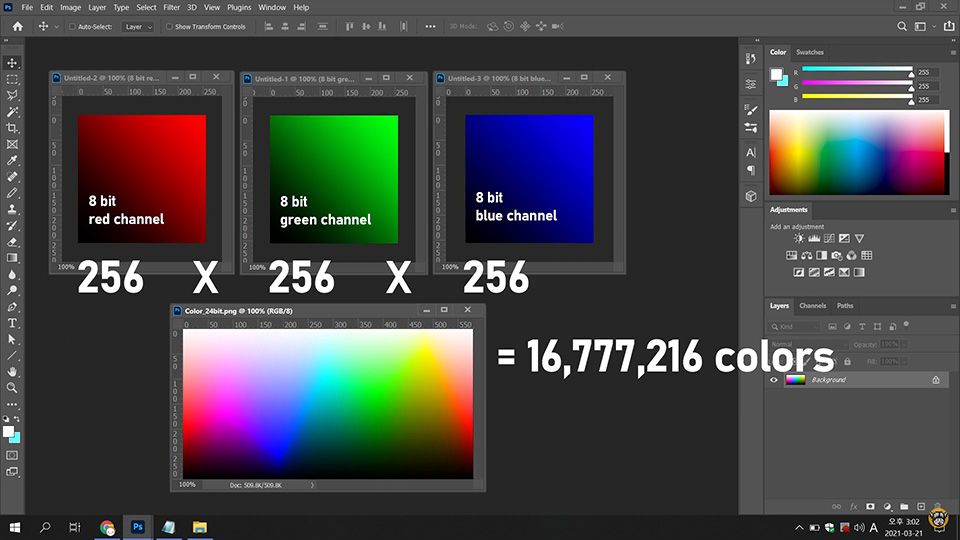Viewport: 960px width, 540px height.
Task: Select the Dodge tool
Action: tap(12, 290)
